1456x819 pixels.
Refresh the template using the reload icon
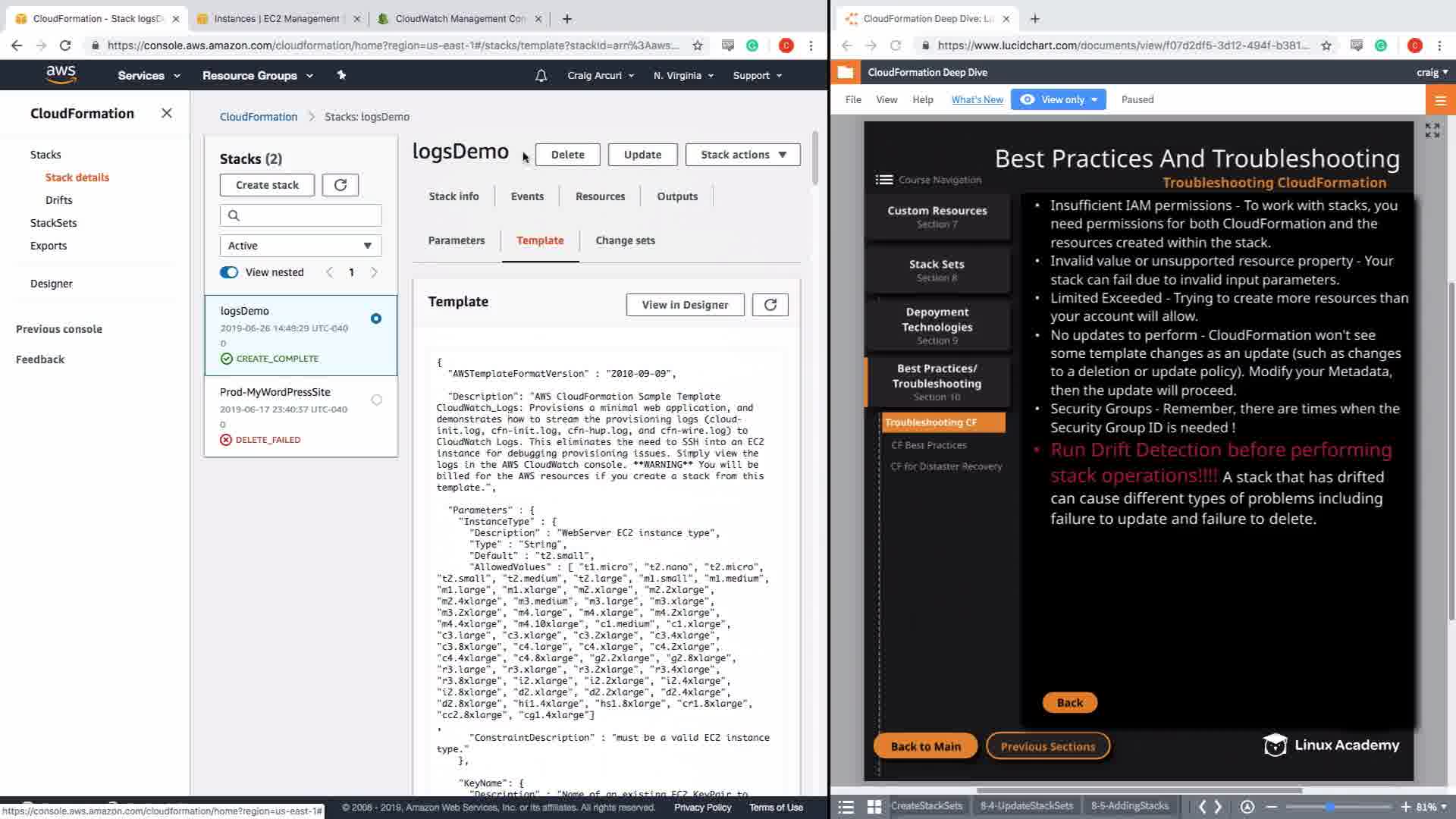pos(770,305)
